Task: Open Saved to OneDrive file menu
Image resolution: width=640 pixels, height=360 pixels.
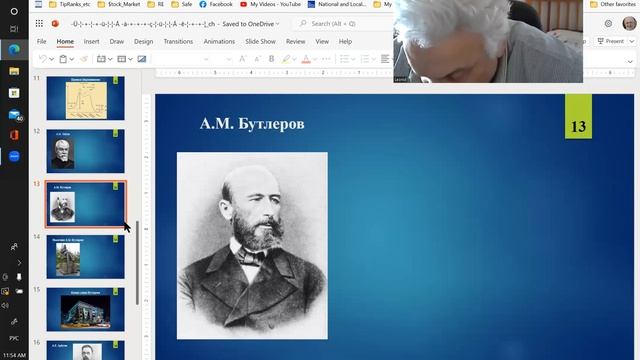Action: [x=251, y=24]
